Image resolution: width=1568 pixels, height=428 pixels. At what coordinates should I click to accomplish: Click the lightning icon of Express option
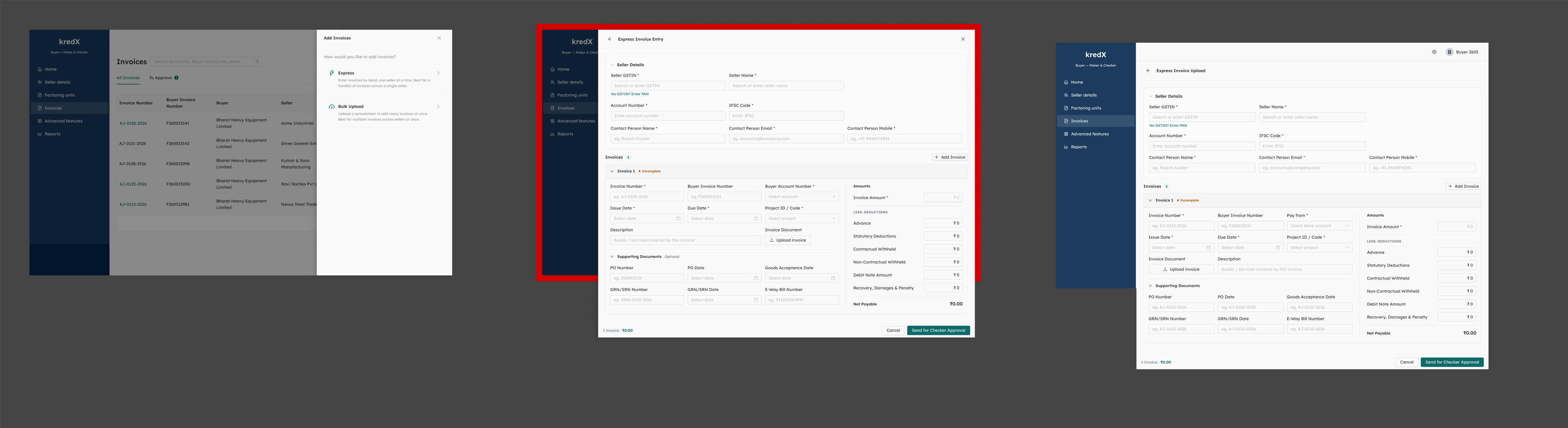(x=332, y=73)
